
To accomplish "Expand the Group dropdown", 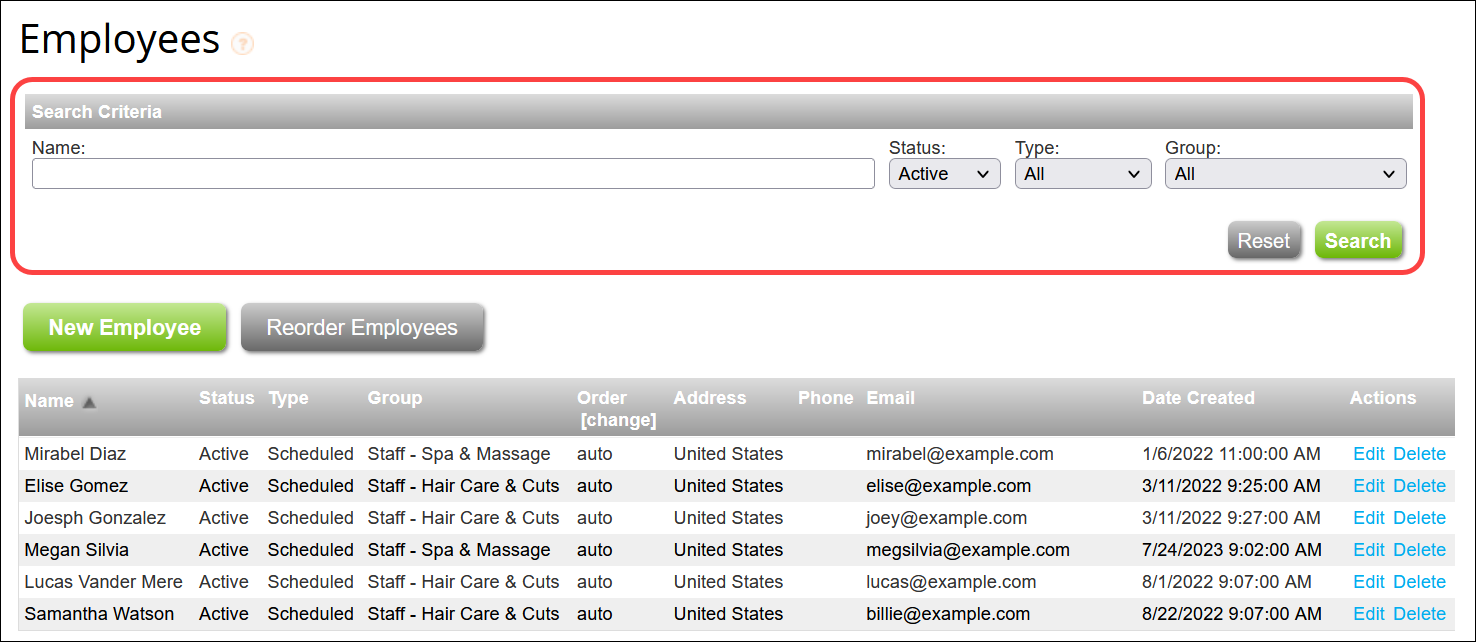I will point(1285,174).
